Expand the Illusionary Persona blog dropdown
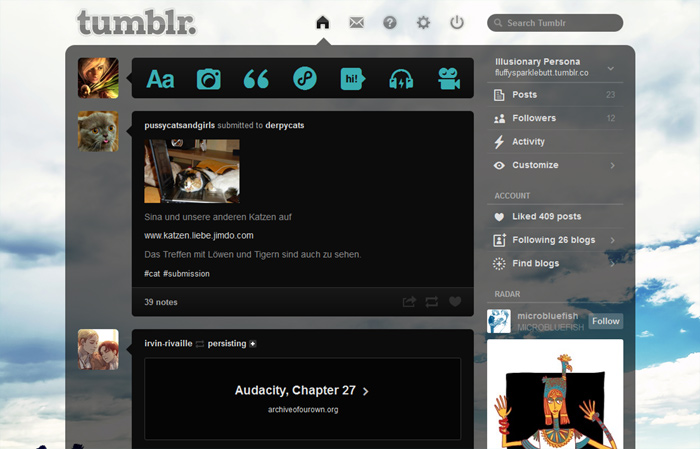Viewport: 700px width, 449px height. point(611,68)
